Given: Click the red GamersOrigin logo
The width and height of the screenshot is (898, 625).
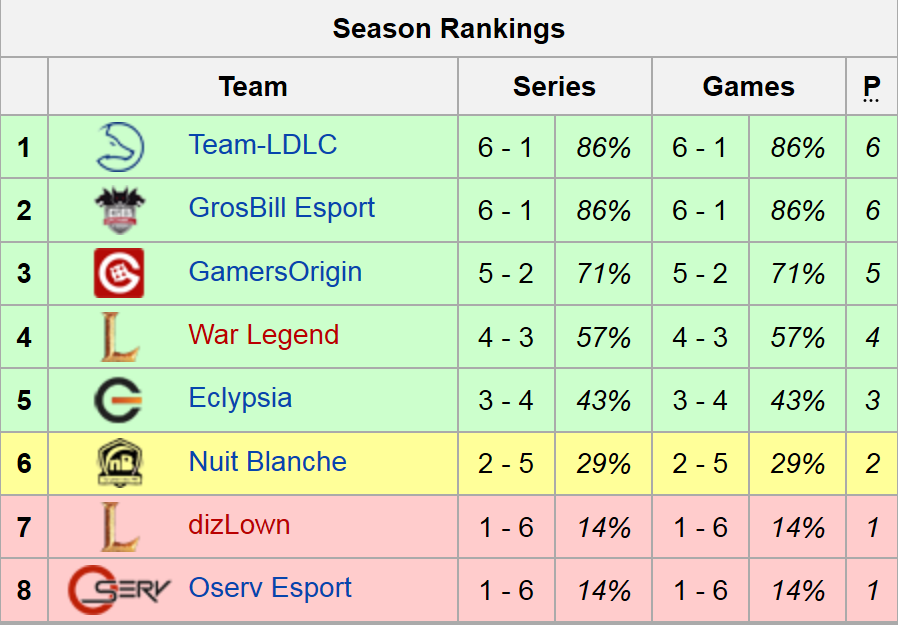Looking at the screenshot, I should click(x=119, y=273).
